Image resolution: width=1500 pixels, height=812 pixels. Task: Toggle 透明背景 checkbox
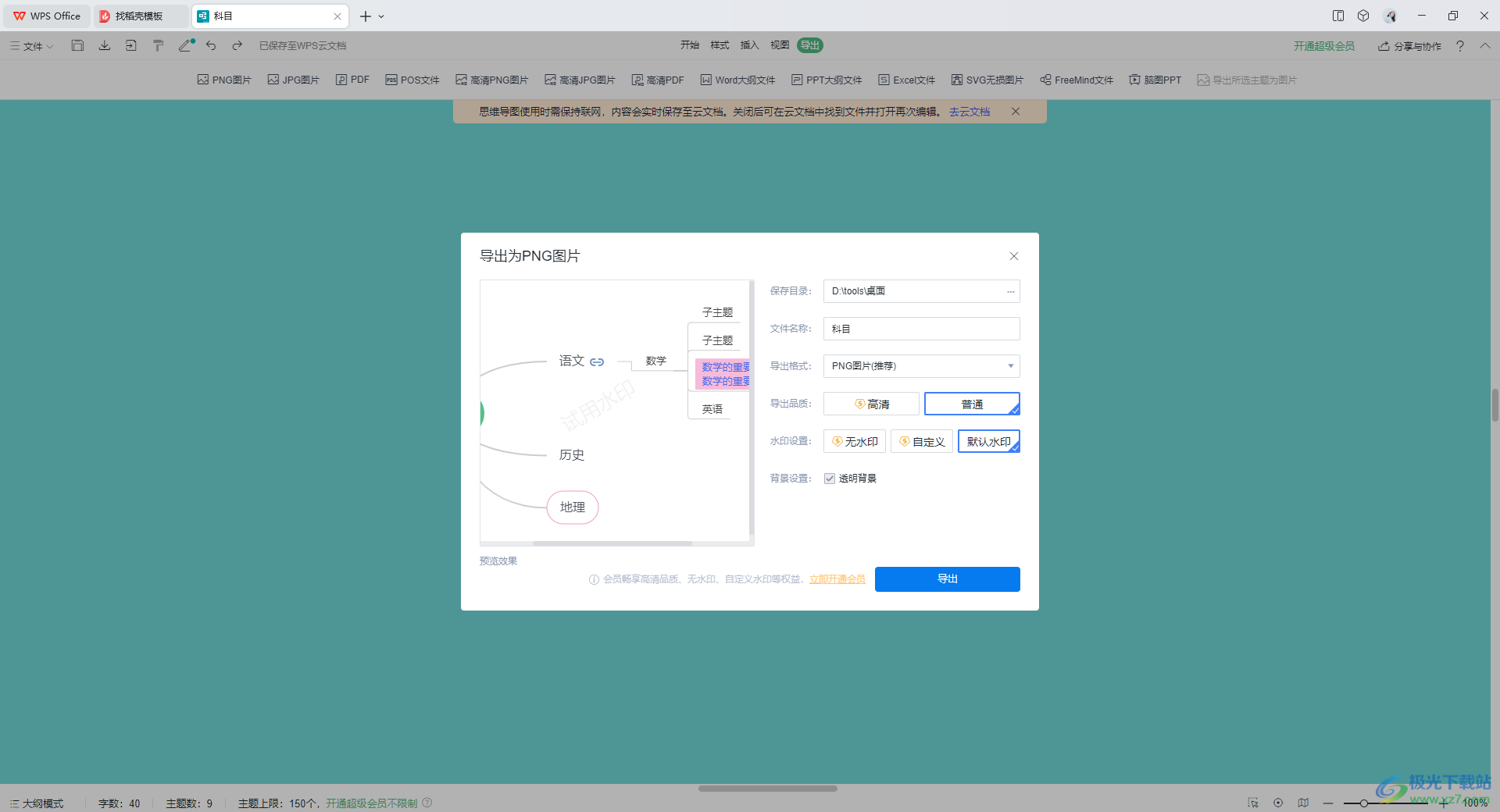830,479
